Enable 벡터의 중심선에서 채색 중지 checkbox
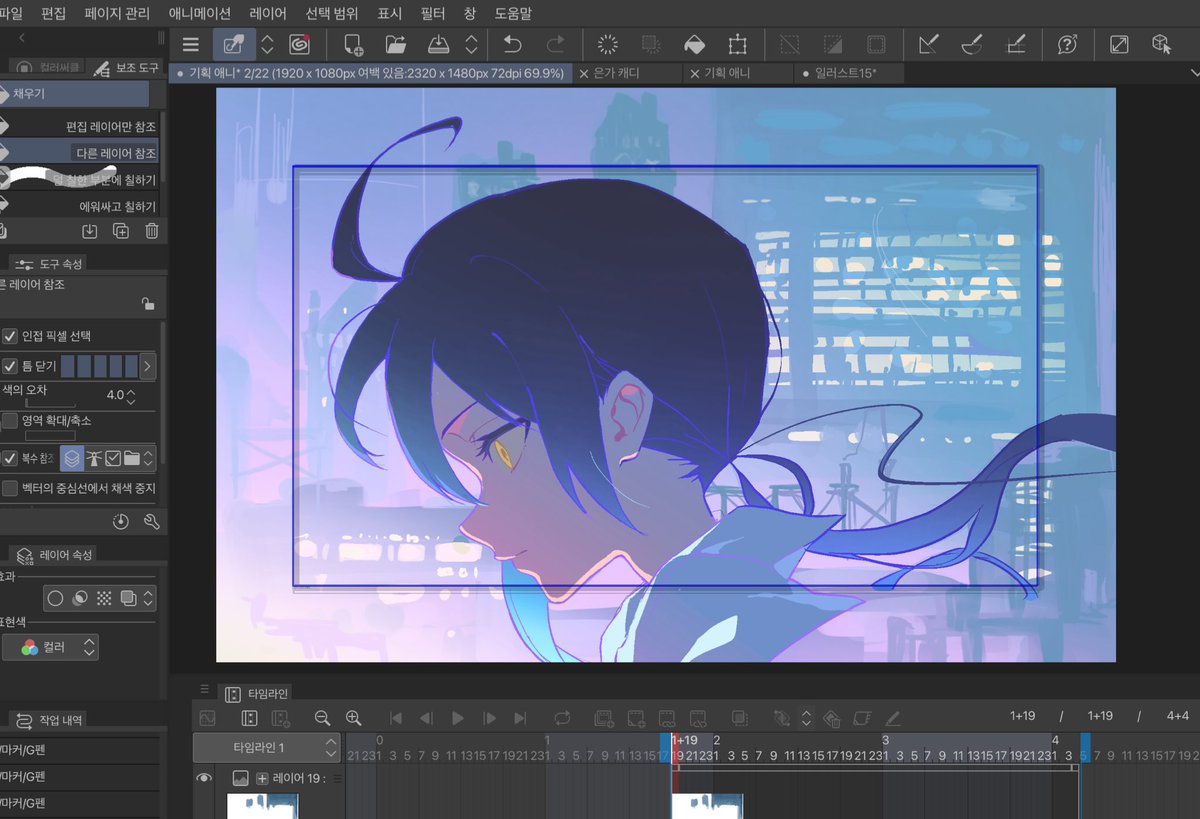 click(10, 488)
